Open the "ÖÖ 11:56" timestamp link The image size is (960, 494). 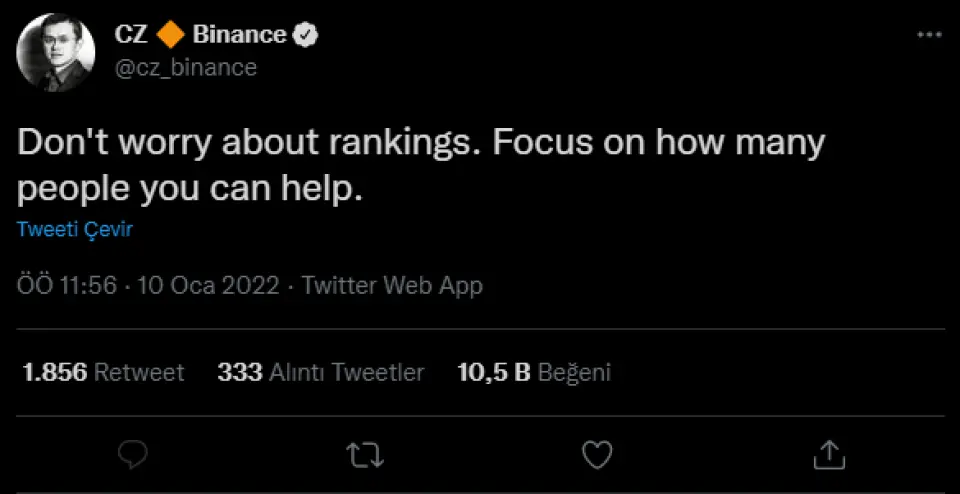tap(67, 286)
